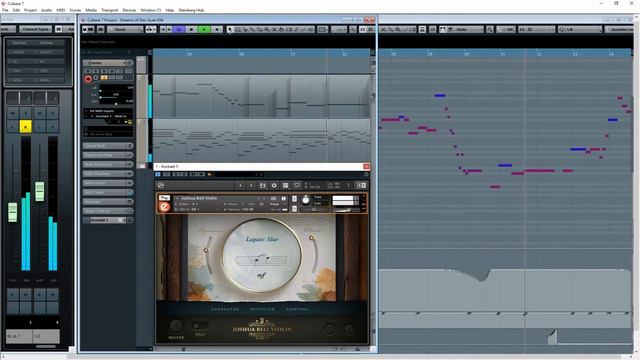Image resolution: width=640 pixels, height=360 pixels.
Task: Open the Project menu
Action: pyautogui.click(x=31, y=10)
